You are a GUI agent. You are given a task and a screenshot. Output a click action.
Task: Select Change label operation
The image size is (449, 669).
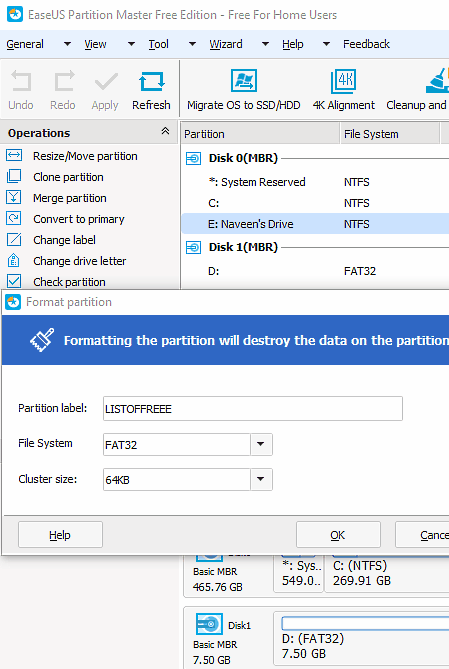point(64,240)
